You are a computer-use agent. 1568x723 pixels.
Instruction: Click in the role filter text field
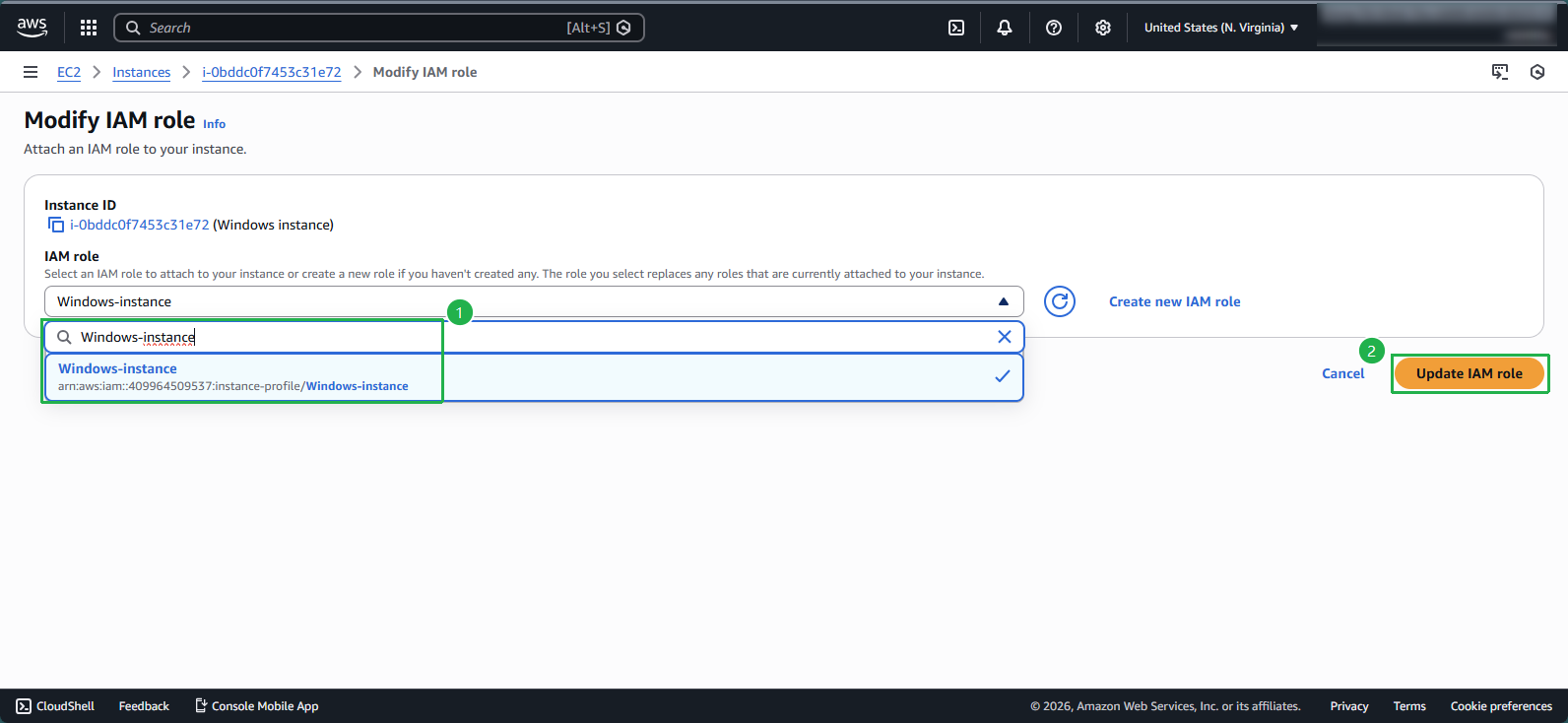(x=532, y=337)
